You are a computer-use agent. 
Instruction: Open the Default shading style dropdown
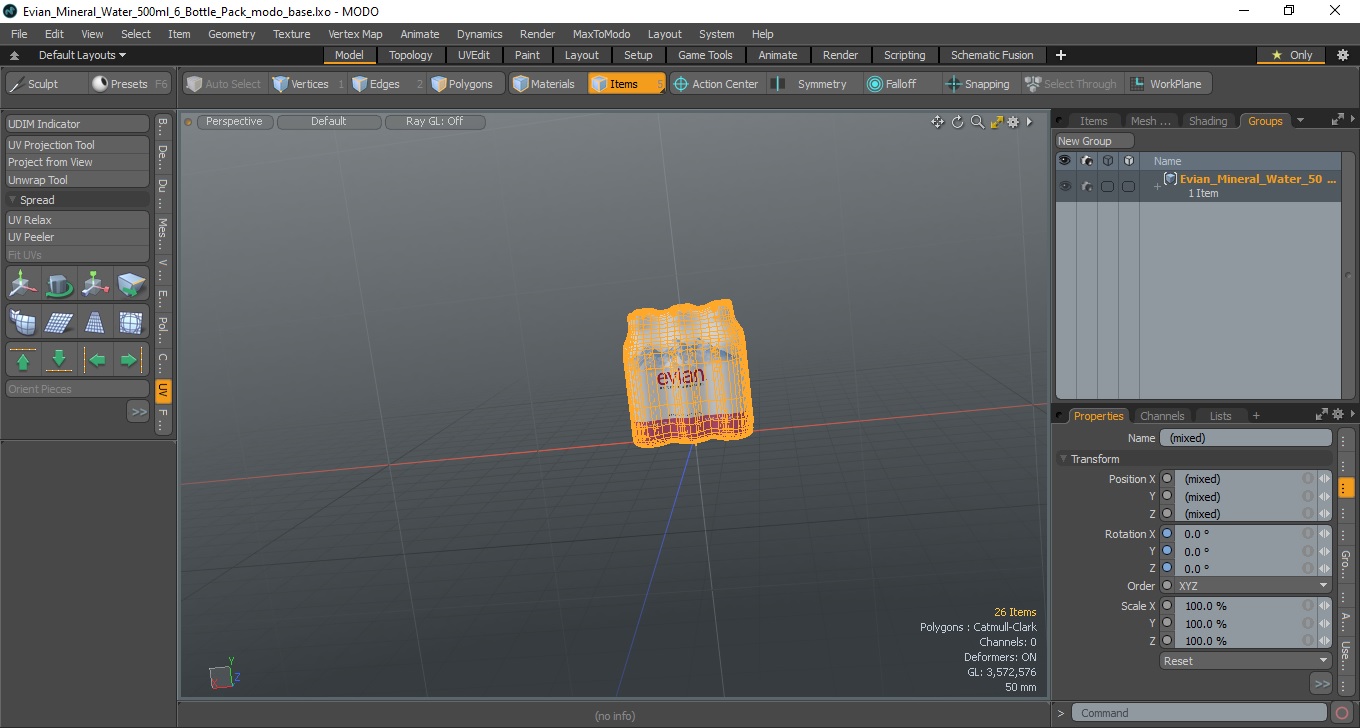point(328,122)
